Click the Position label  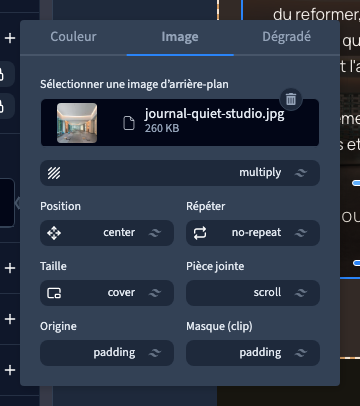click(60, 206)
